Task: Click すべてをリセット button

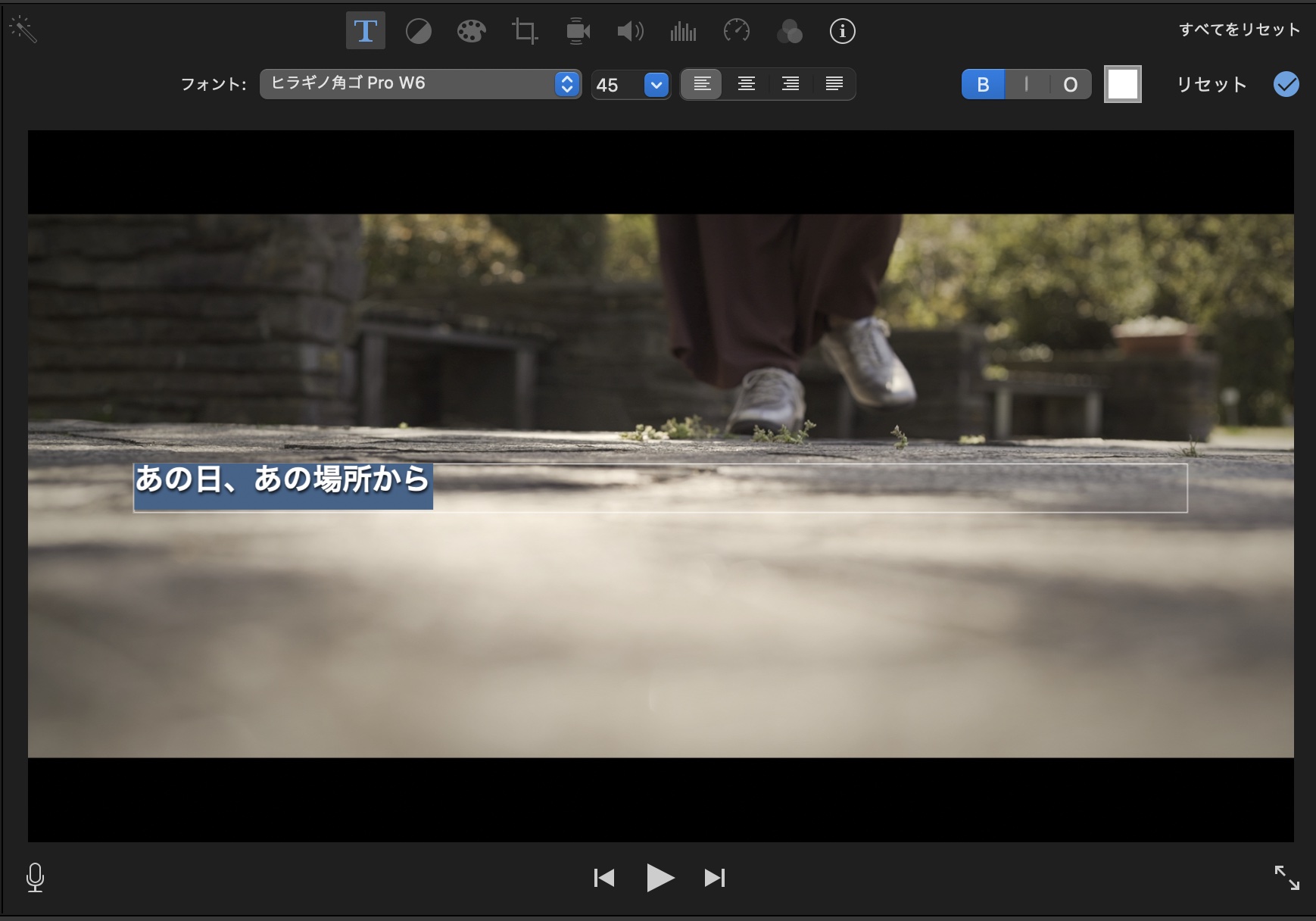Action: tap(1239, 30)
